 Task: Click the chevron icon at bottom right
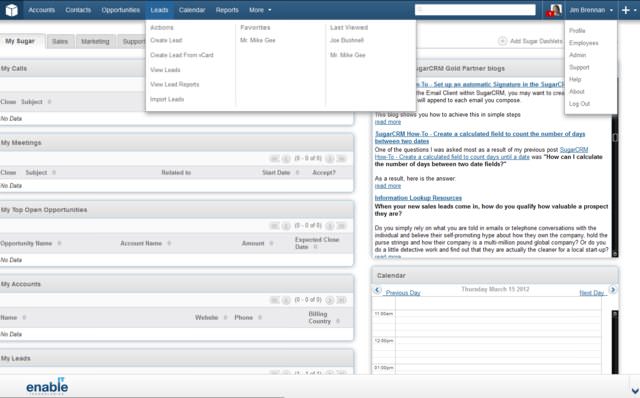click(x=635, y=391)
